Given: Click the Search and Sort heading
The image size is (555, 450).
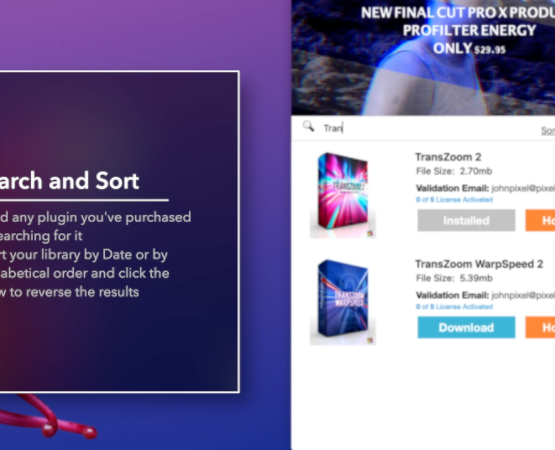Looking at the screenshot, I should pos(69,181).
